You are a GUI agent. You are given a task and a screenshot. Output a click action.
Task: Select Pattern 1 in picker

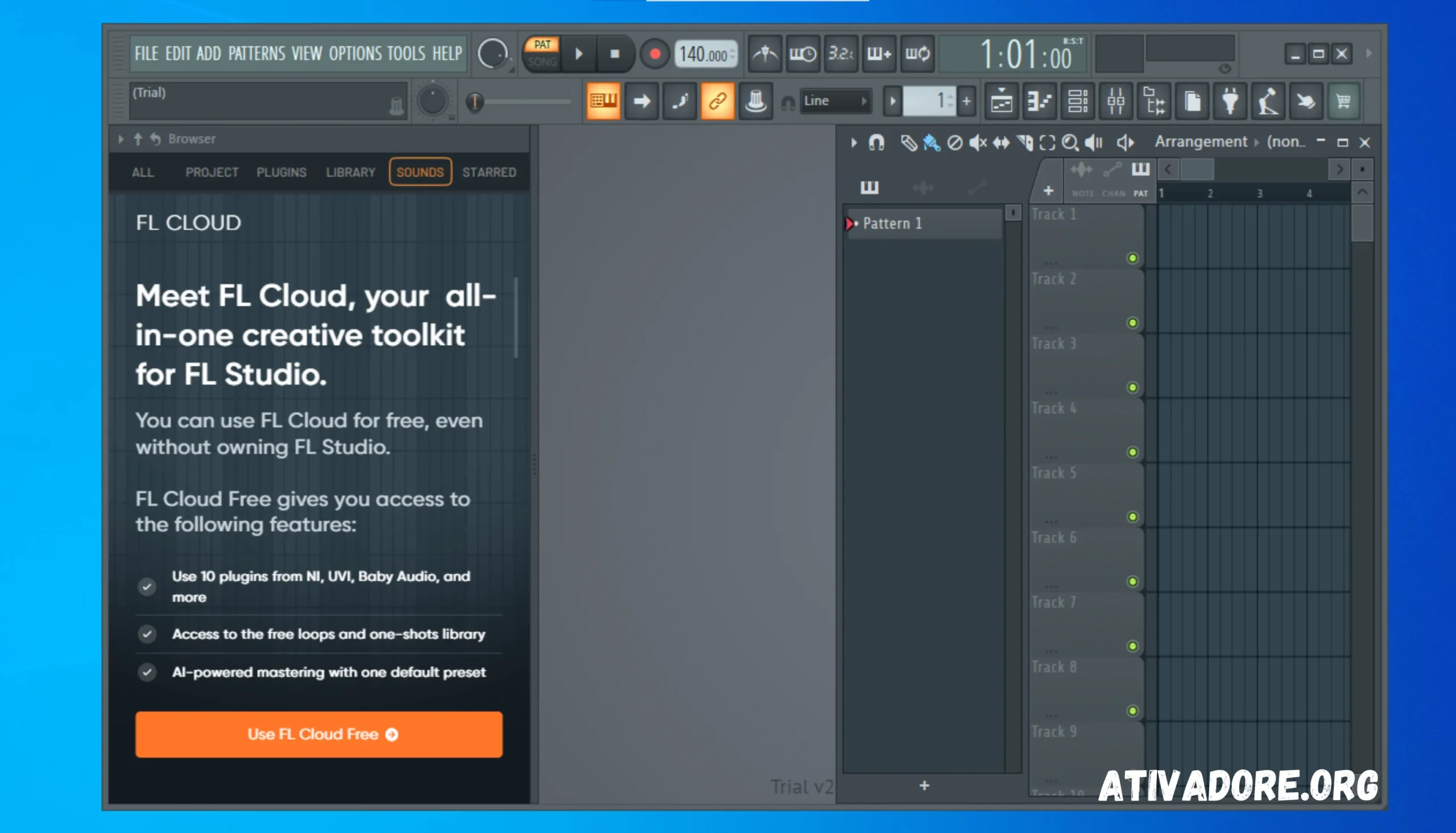(924, 223)
